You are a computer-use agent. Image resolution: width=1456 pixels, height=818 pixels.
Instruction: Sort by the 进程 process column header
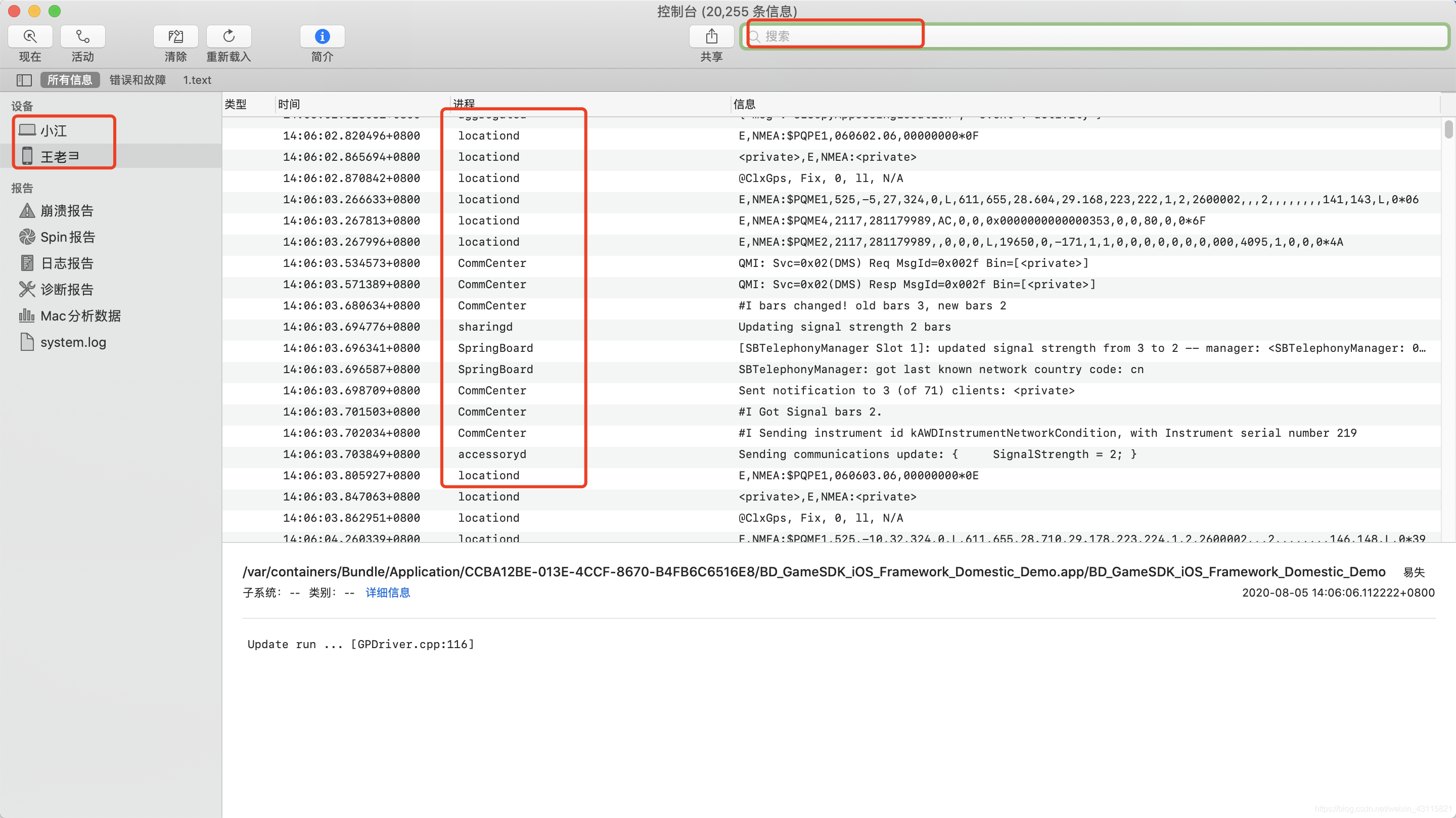coord(464,104)
